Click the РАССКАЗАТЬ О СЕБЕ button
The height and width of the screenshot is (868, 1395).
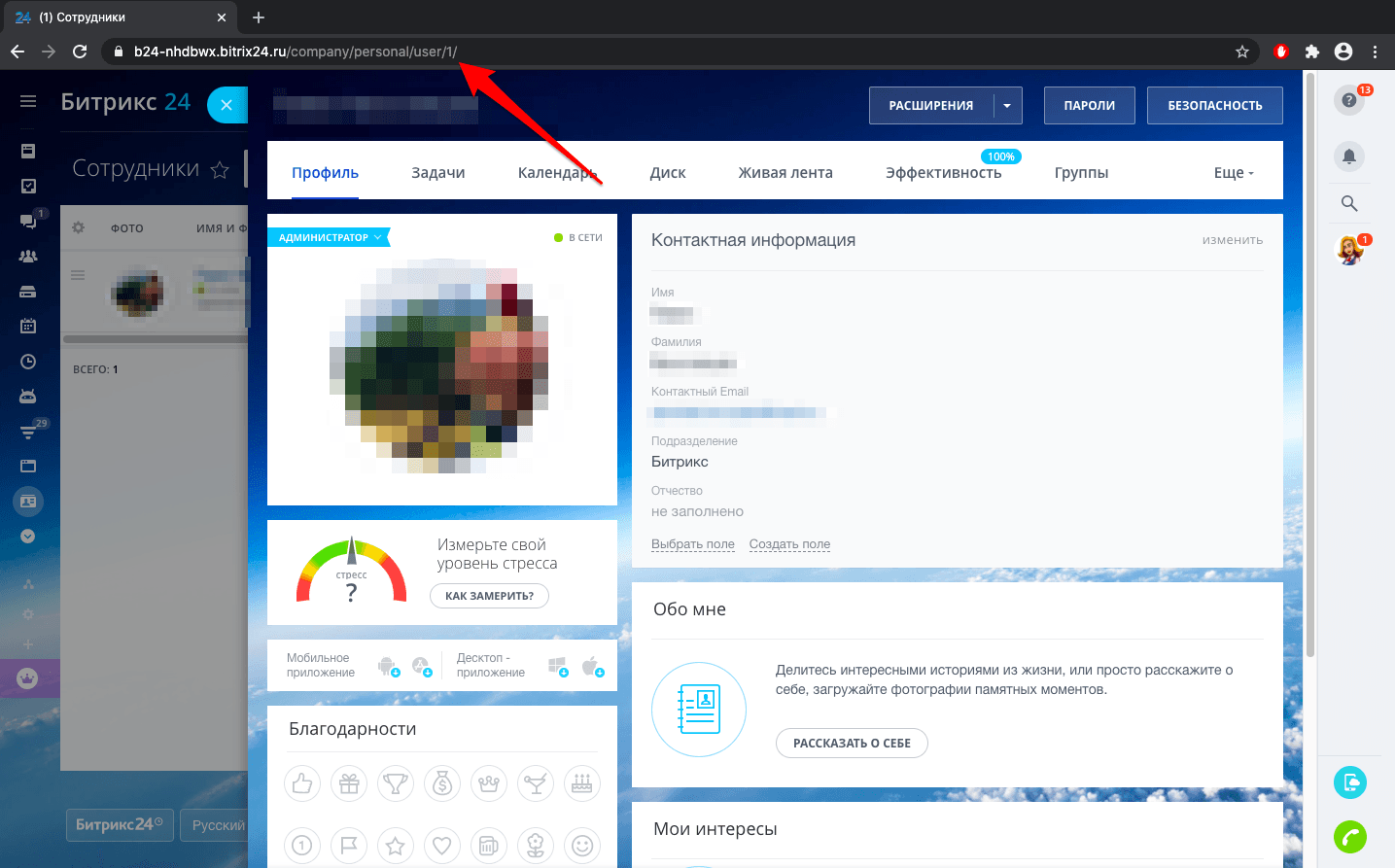(852, 743)
